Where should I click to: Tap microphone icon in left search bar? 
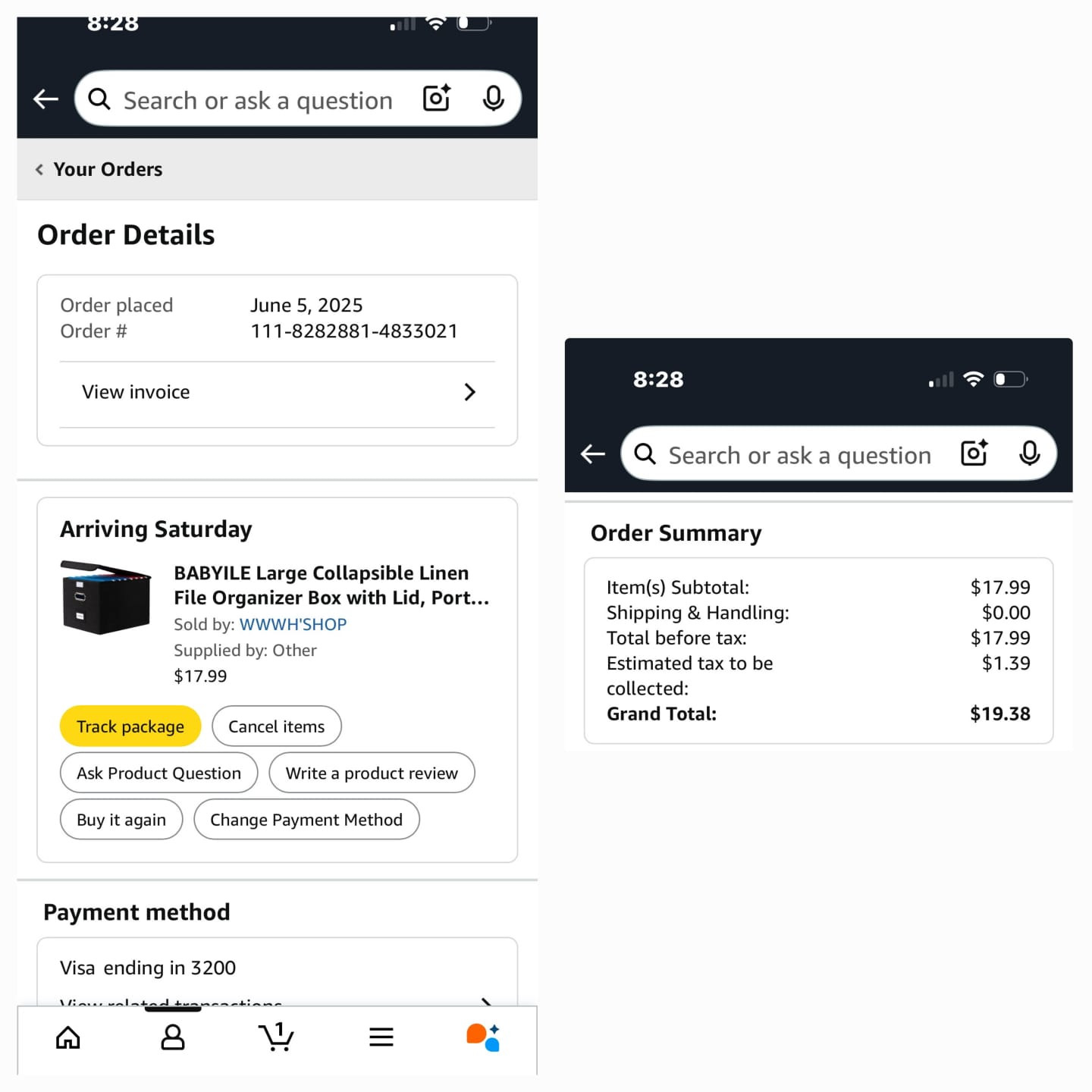(x=493, y=99)
